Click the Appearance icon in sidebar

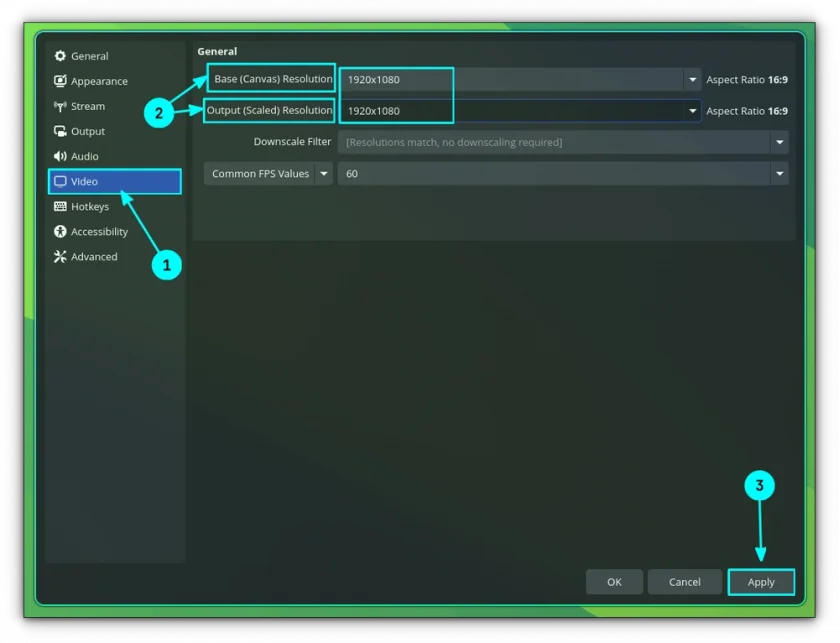[60, 81]
